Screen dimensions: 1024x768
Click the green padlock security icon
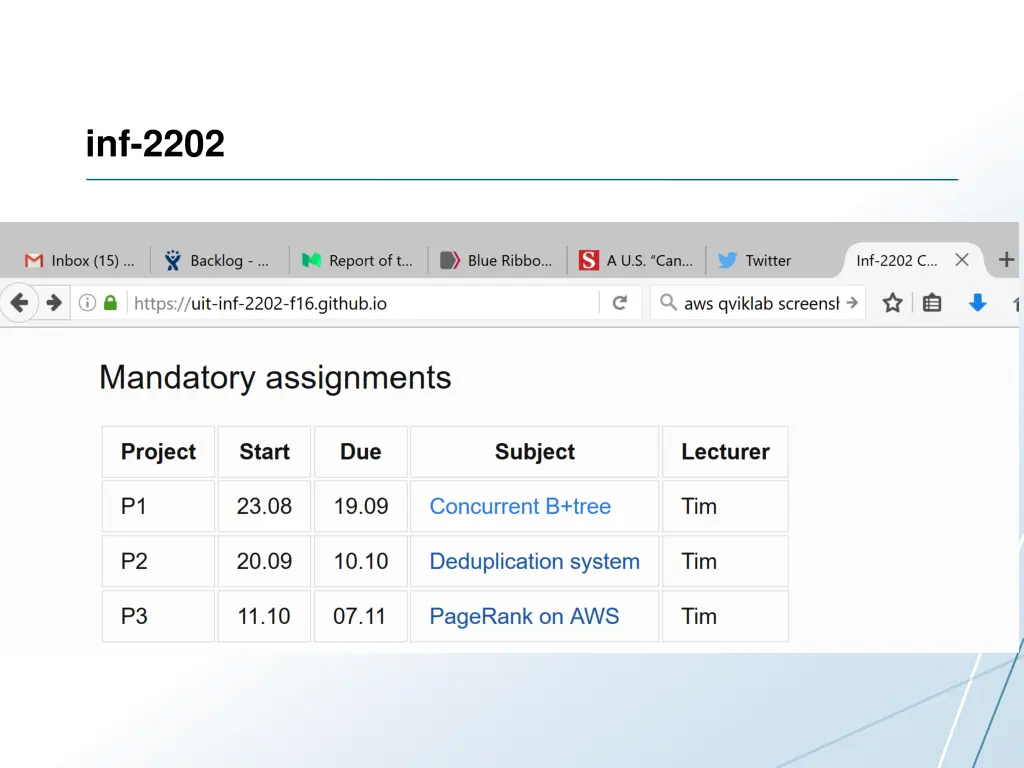[x=110, y=303]
